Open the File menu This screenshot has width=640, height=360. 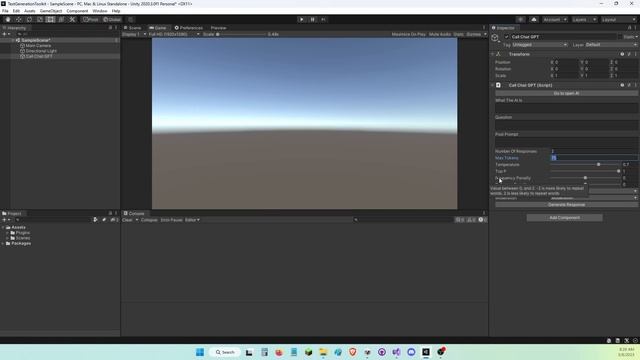pos(5,11)
